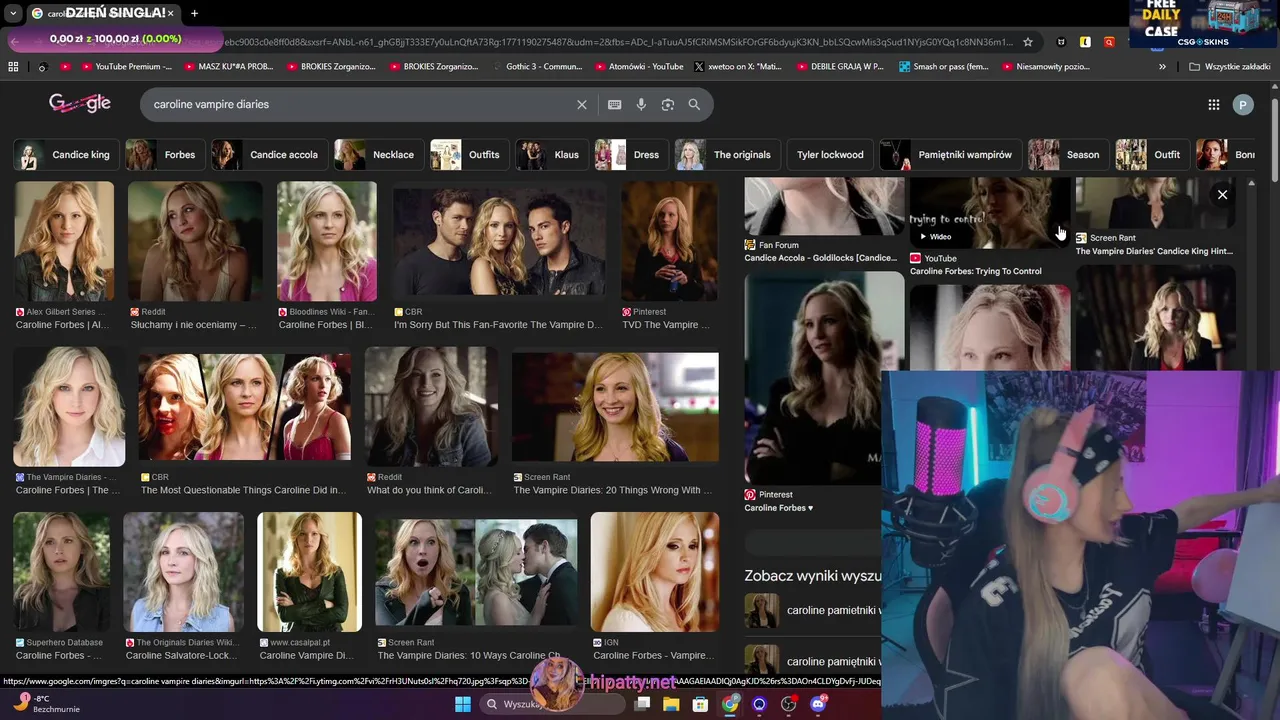Select the Candice accola filter chip
Screen dimensions: 1280x720
pos(268,155)
